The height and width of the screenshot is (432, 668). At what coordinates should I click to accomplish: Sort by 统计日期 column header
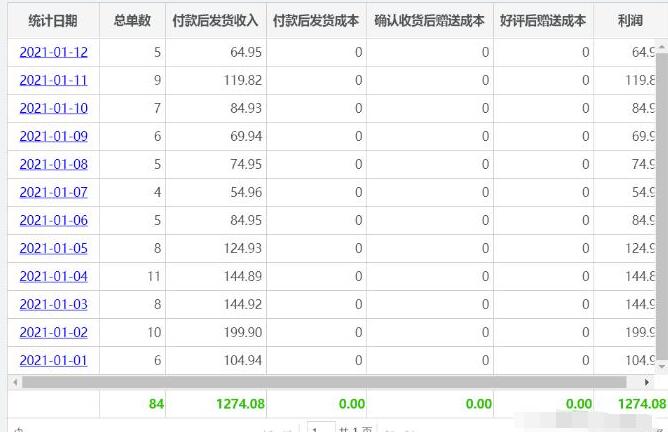tap(53, 20)
